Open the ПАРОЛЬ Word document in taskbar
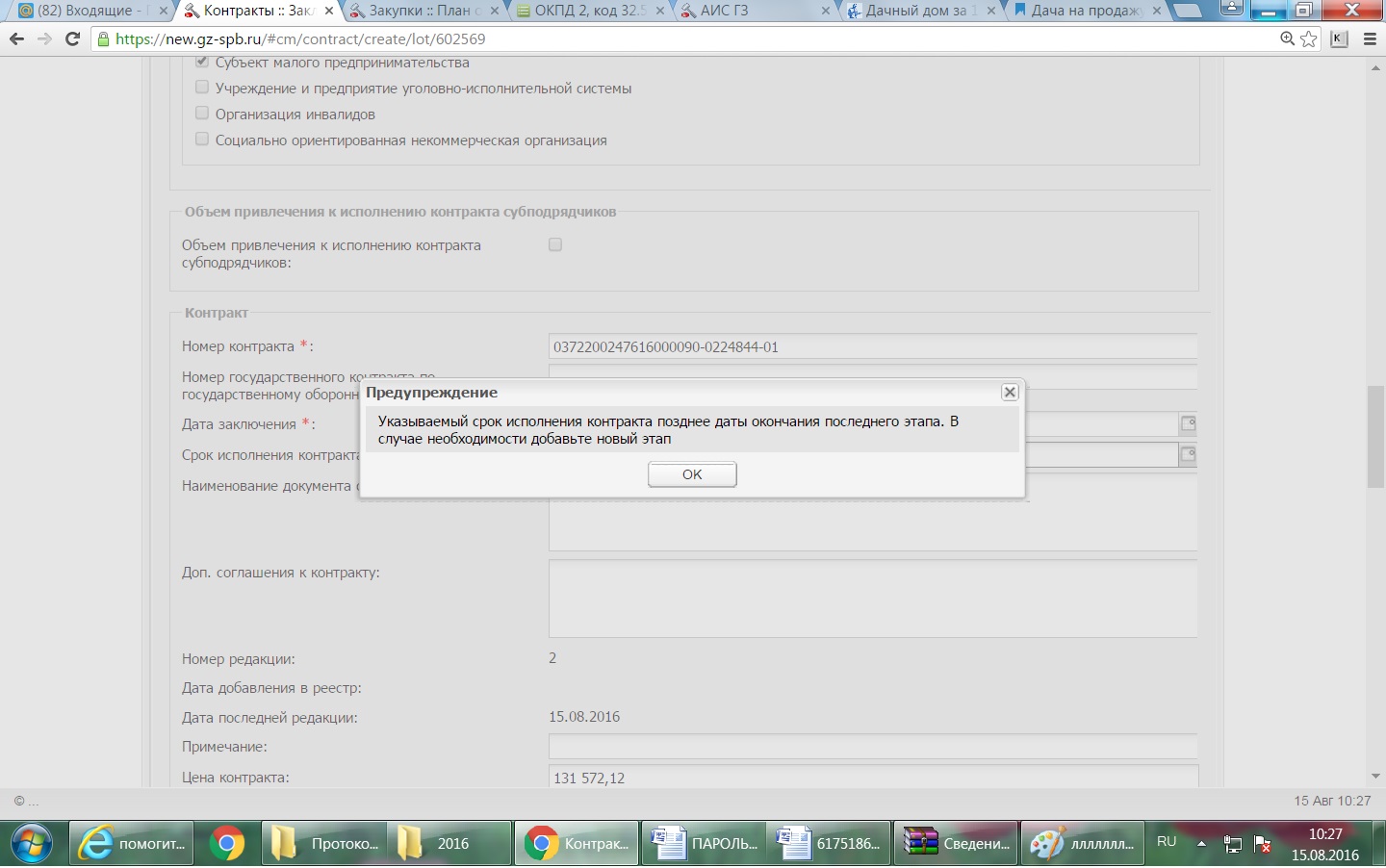Screen dimensions: 1386x868 click(x=704, y=844)
